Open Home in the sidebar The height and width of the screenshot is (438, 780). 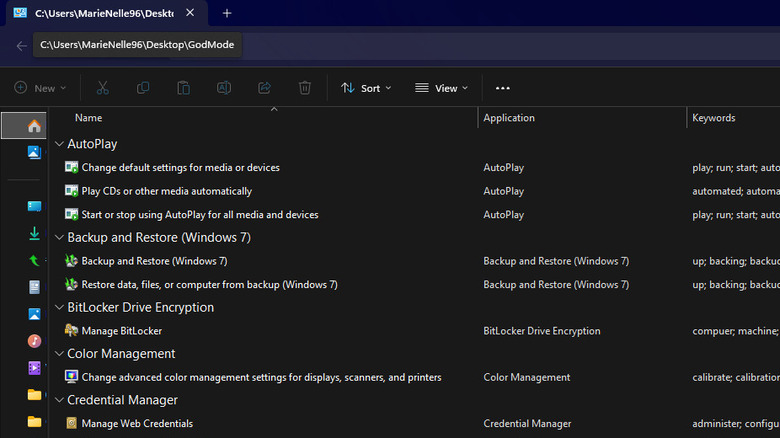[34, 125]
